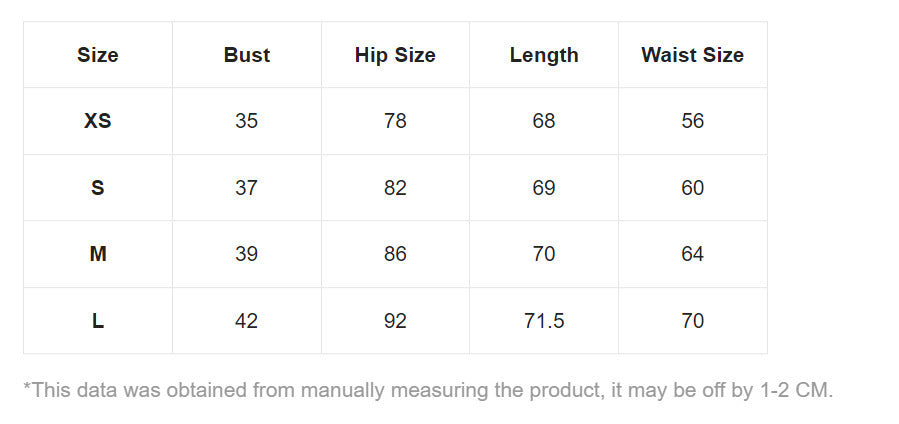Image resolution: width=899 pixels, height=424 pixels.
Task: Click the S length value 69
Action: [544, 188]
